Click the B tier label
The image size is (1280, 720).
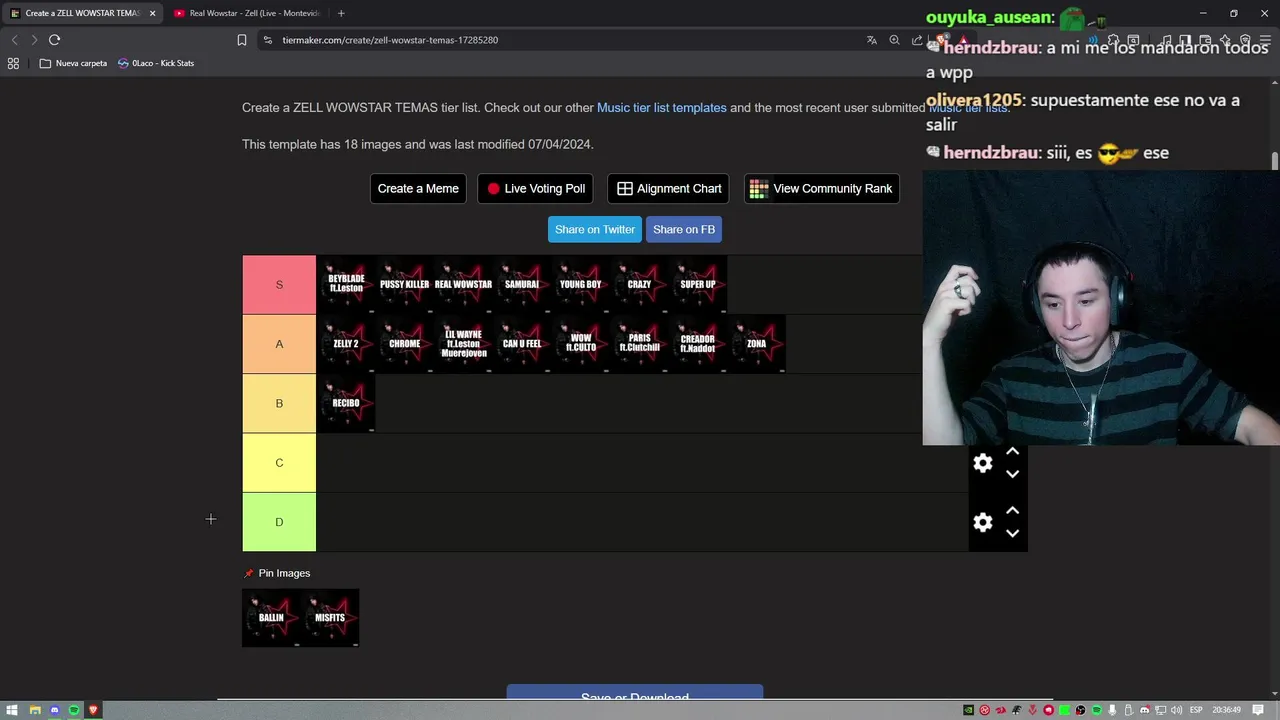coord(279,403)
